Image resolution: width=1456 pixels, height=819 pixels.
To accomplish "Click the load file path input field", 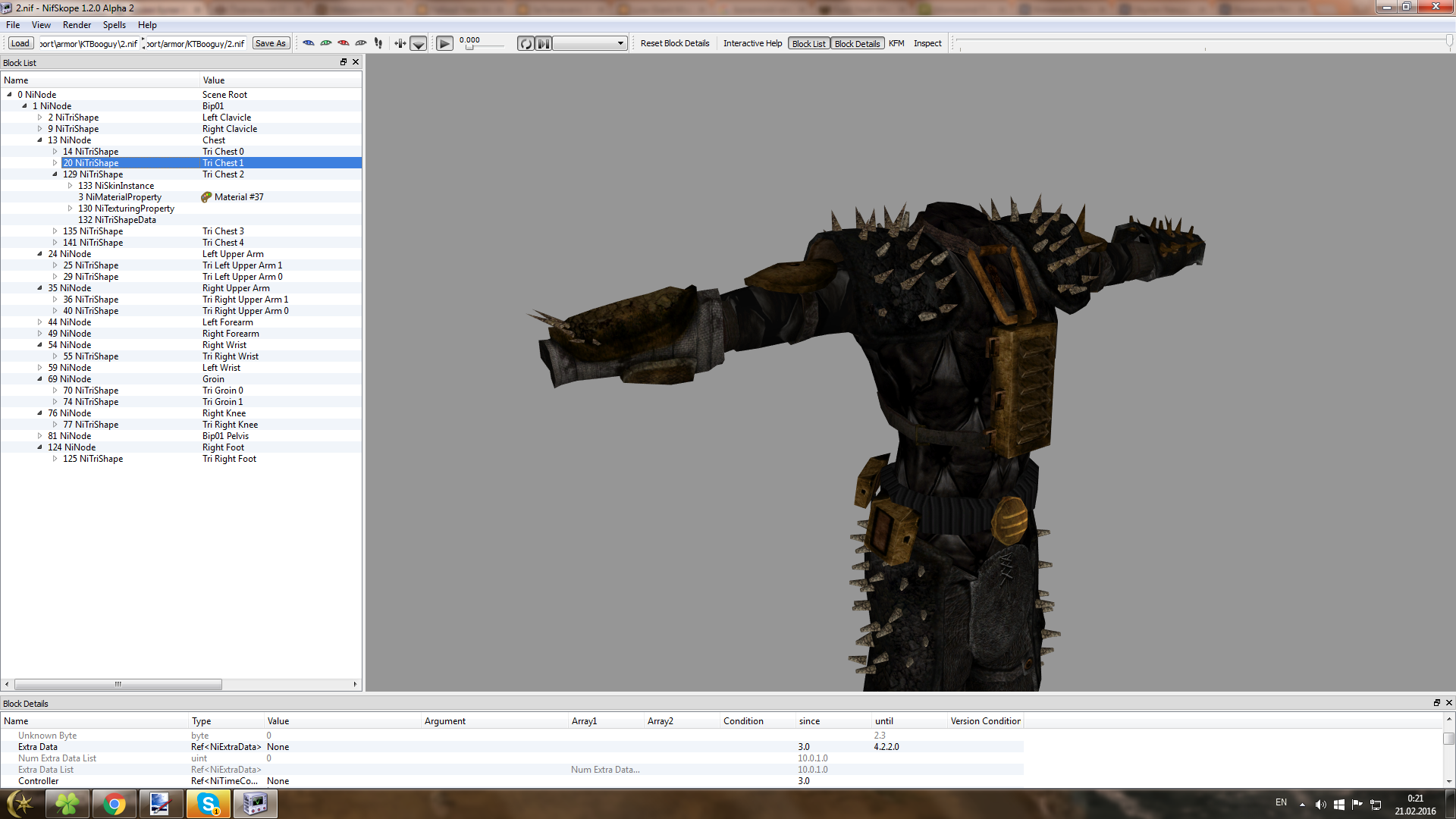I will [x=89, y=43].
